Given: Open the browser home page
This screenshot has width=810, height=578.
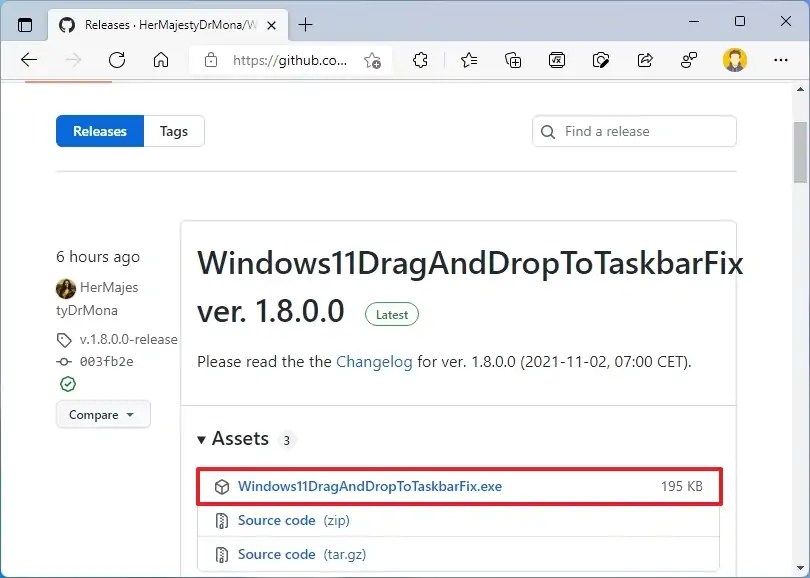Looking at the screenshot, I should point(160,60).
